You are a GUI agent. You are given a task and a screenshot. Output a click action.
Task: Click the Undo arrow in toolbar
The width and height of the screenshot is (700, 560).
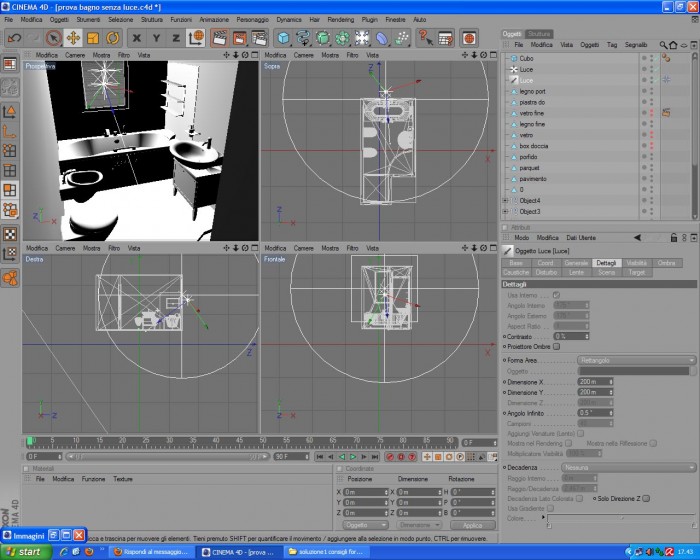[14, 38]
